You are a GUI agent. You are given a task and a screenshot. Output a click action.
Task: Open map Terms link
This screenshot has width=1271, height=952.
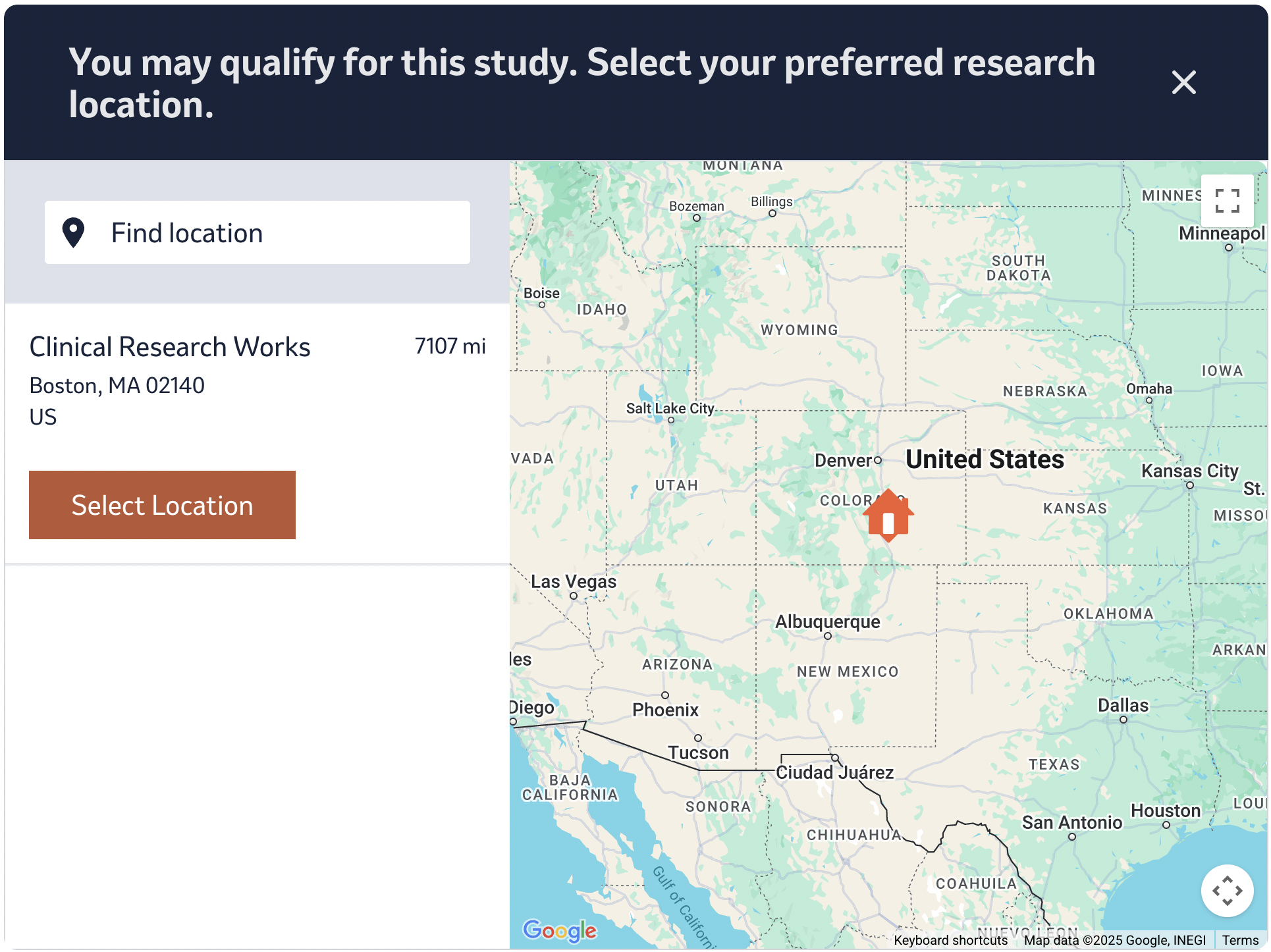click(x=1240, y=940)
